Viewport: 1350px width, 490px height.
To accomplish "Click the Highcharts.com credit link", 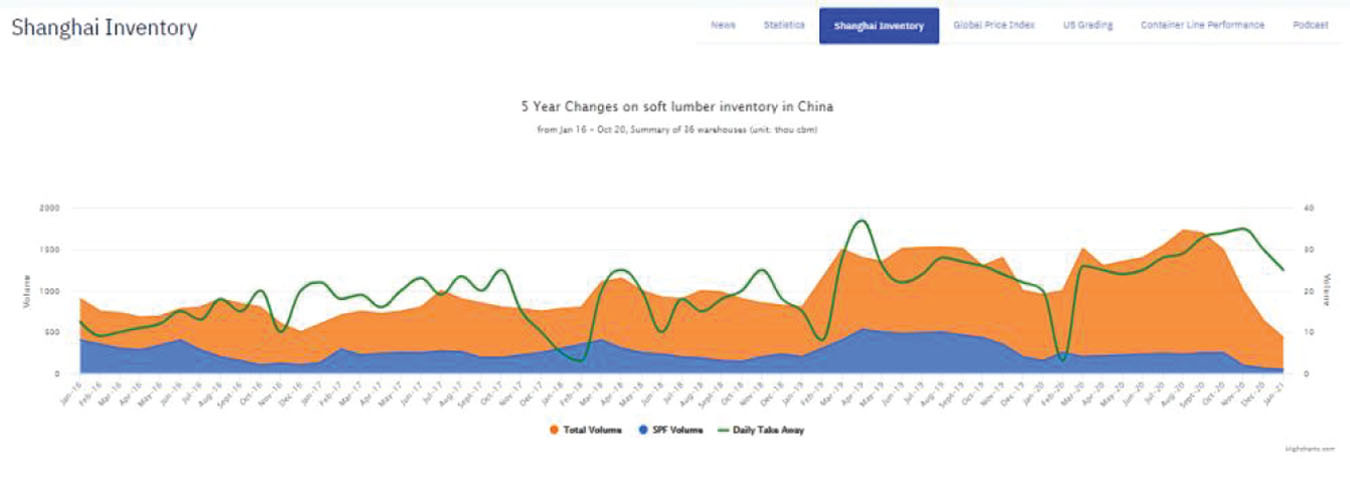I will coord(1309,450).
